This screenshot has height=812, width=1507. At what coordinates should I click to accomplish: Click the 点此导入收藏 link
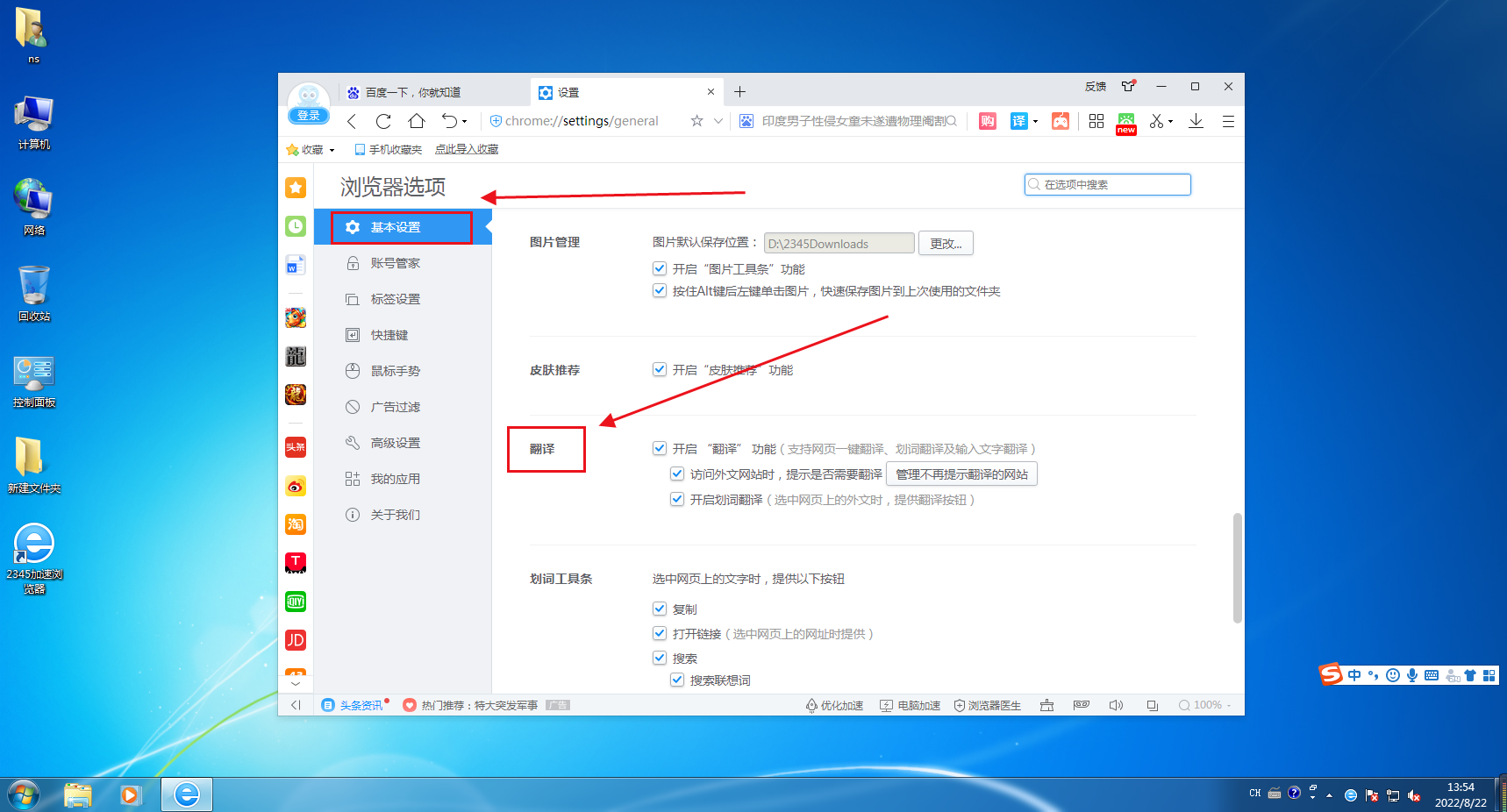[x=467, y=150]
